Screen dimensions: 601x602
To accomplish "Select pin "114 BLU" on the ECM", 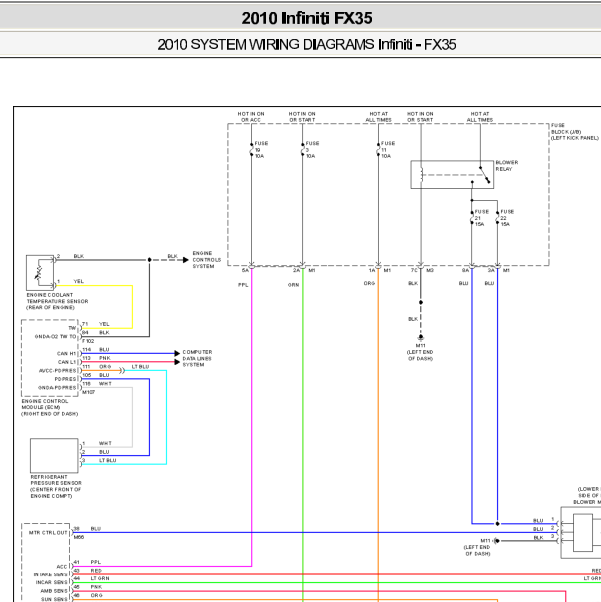I will point(96,349).
